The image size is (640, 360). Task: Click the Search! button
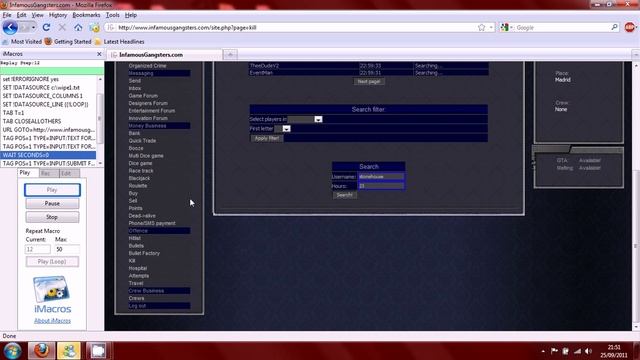click(x=344, y=195)
